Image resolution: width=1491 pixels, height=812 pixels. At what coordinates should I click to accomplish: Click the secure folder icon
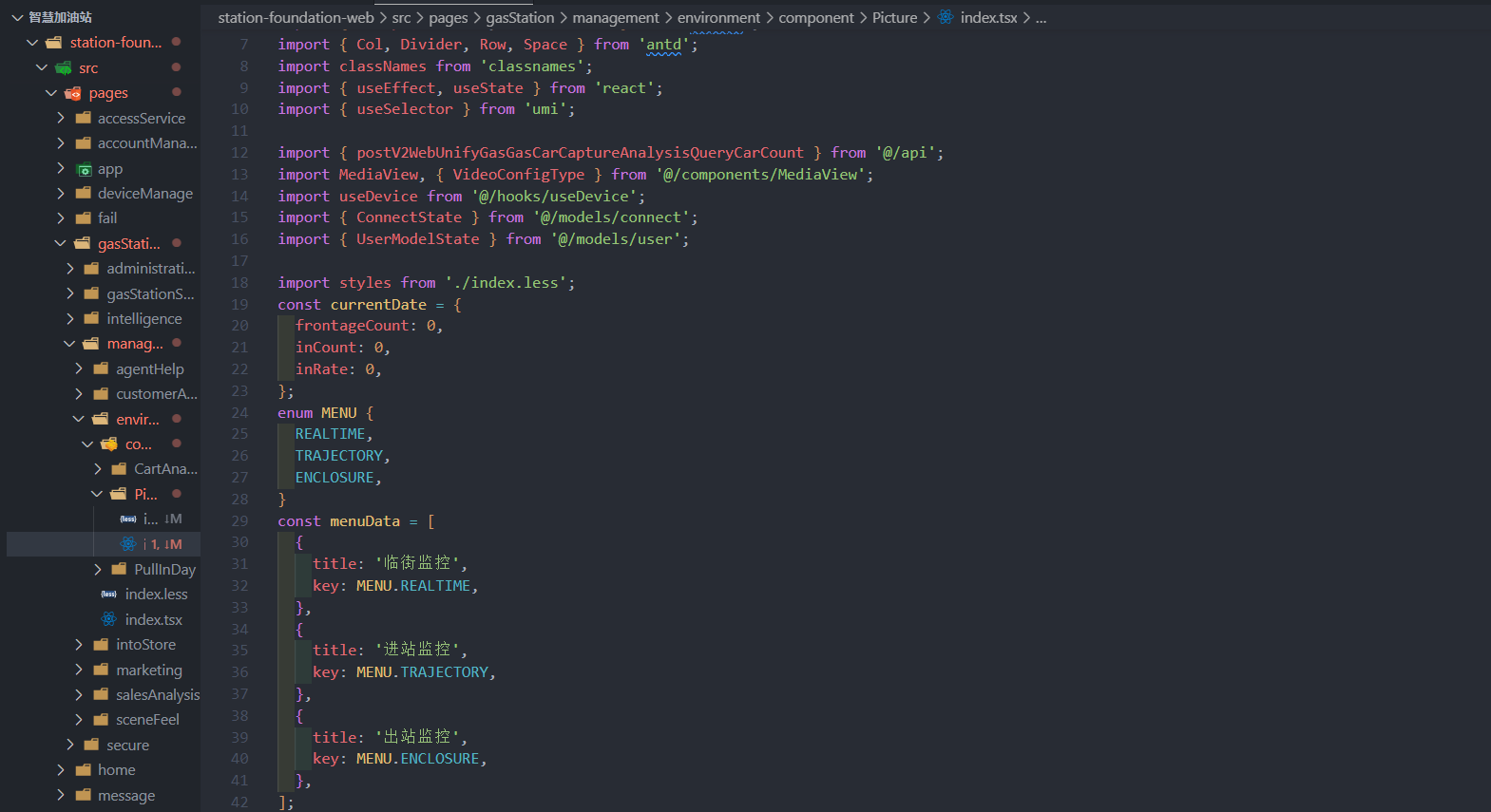92,746
